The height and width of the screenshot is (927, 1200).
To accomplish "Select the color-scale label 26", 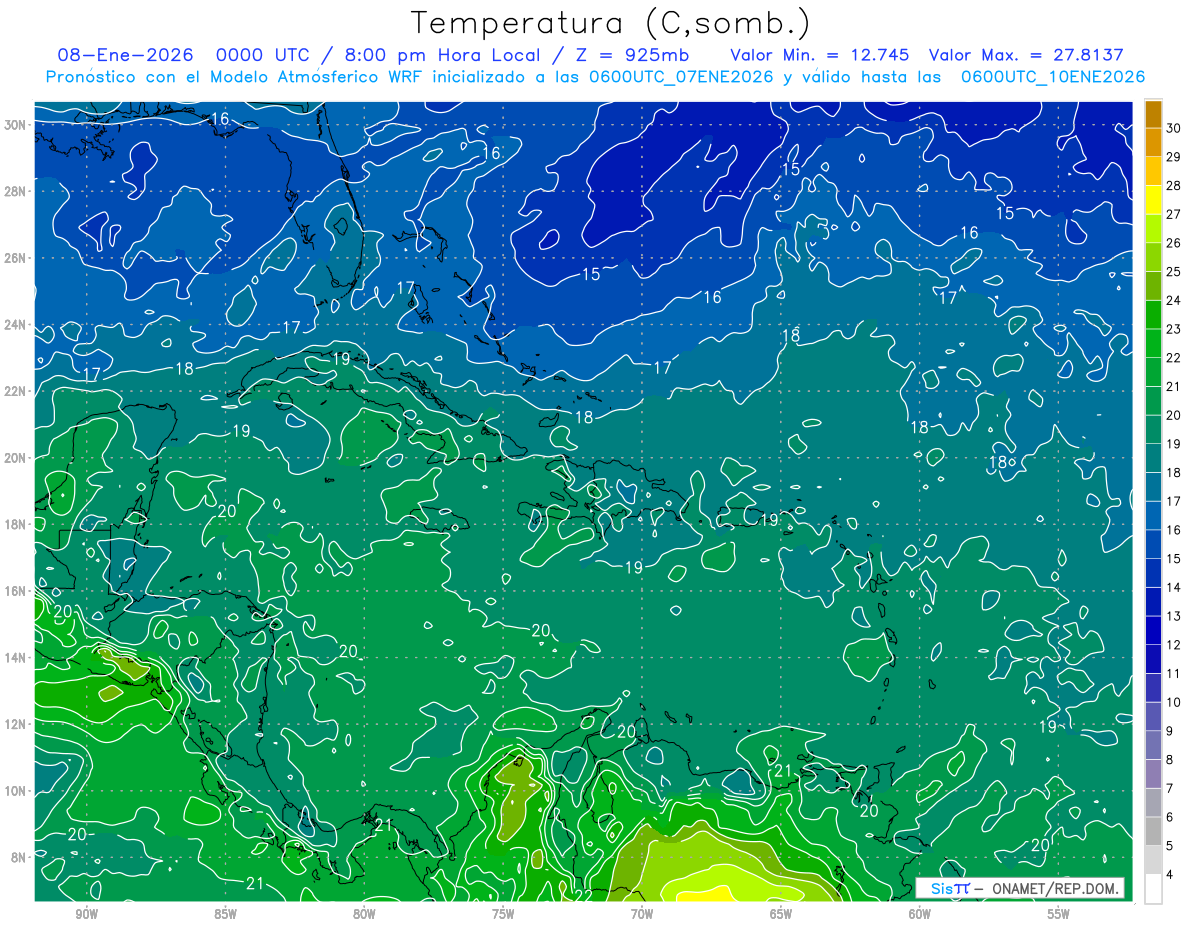I will [x=1173, y=243].
